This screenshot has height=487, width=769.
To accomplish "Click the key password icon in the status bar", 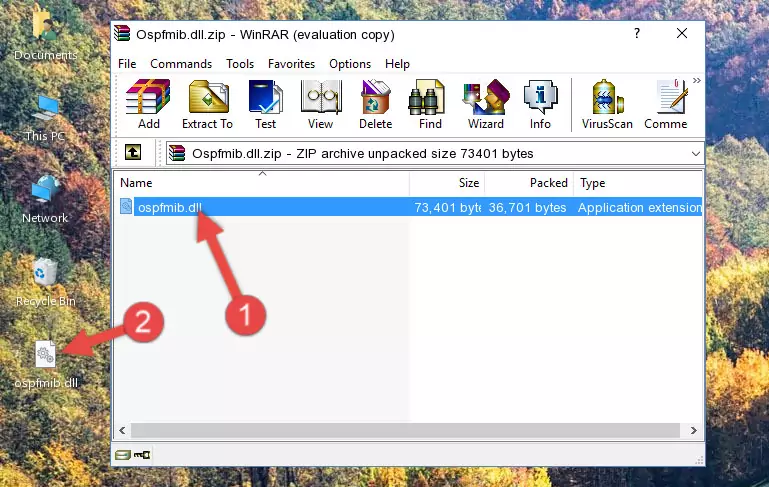I will coord(142,455).
